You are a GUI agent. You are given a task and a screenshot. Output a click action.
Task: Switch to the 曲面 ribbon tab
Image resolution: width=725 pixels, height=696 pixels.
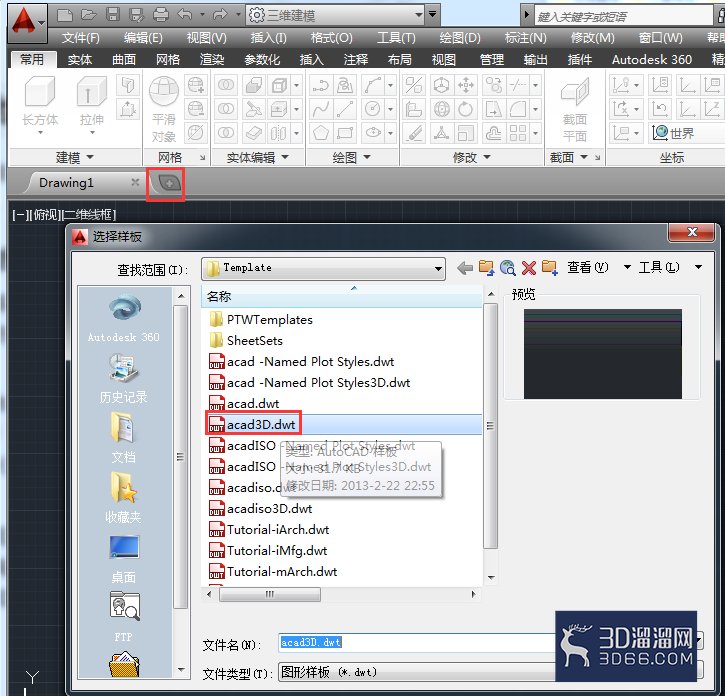click(x=124, y=59)
